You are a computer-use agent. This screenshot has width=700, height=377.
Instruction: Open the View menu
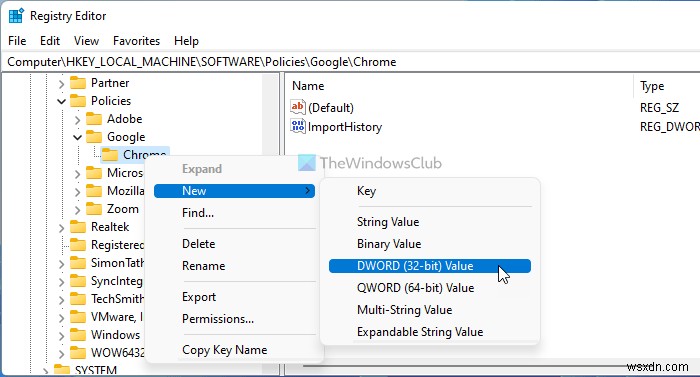(x=86, y=41)
